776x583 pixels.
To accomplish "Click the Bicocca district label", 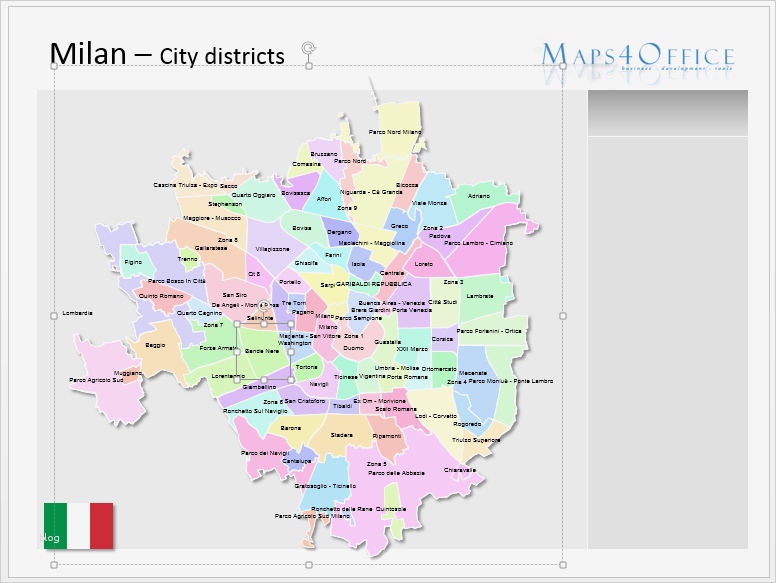I will coord(407,185).
